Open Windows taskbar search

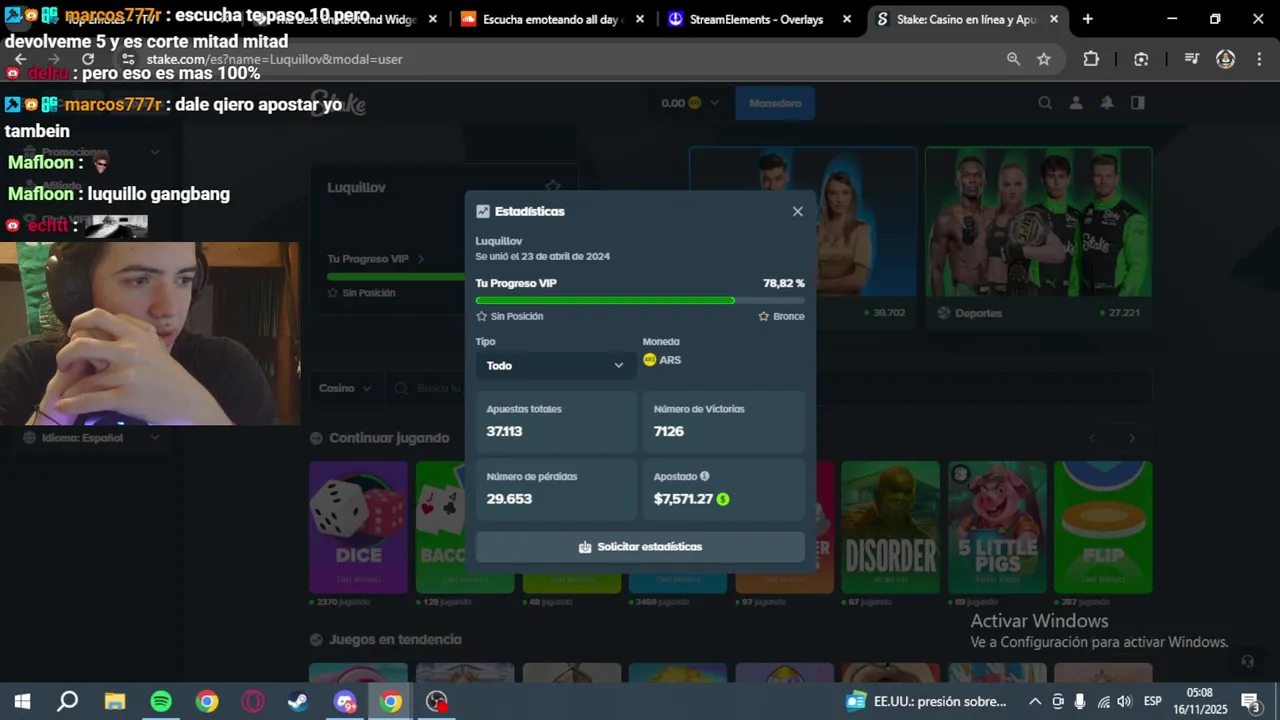click(x=67, y=701)
